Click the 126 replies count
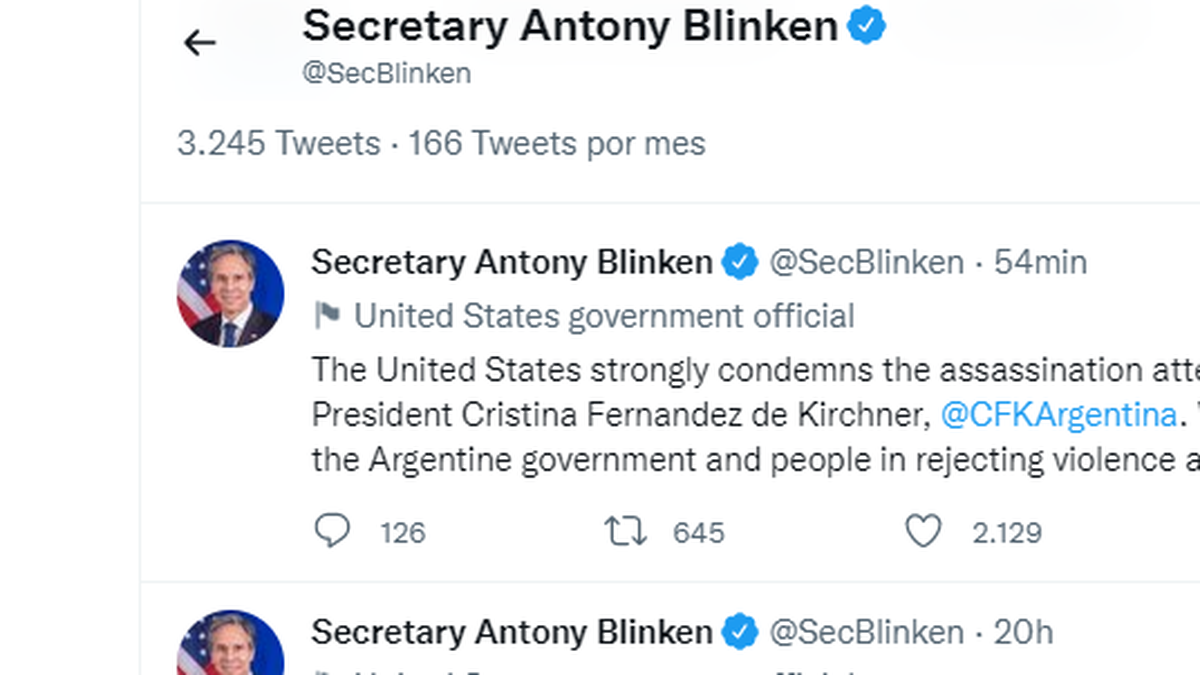 pyautogui.click(x=403, y=533)
